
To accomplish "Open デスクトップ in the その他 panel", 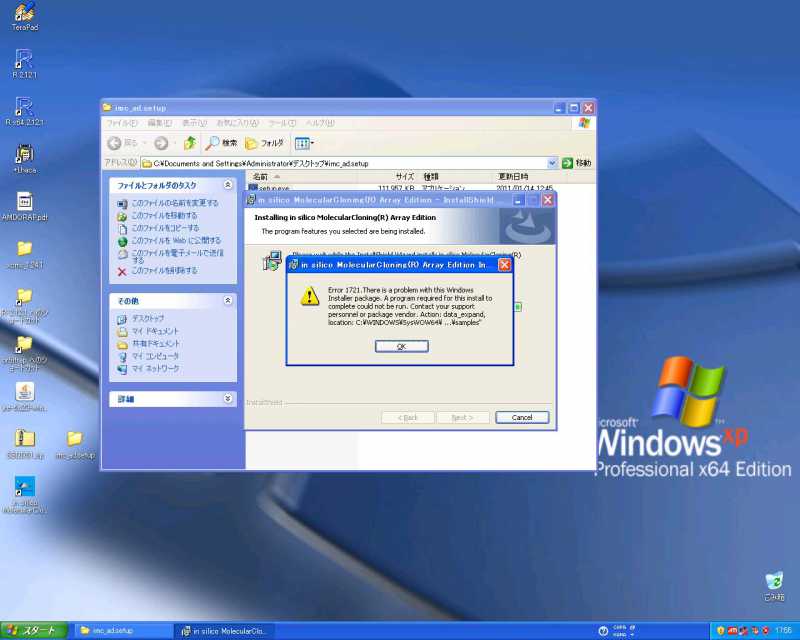I will (x=148, y=318).
